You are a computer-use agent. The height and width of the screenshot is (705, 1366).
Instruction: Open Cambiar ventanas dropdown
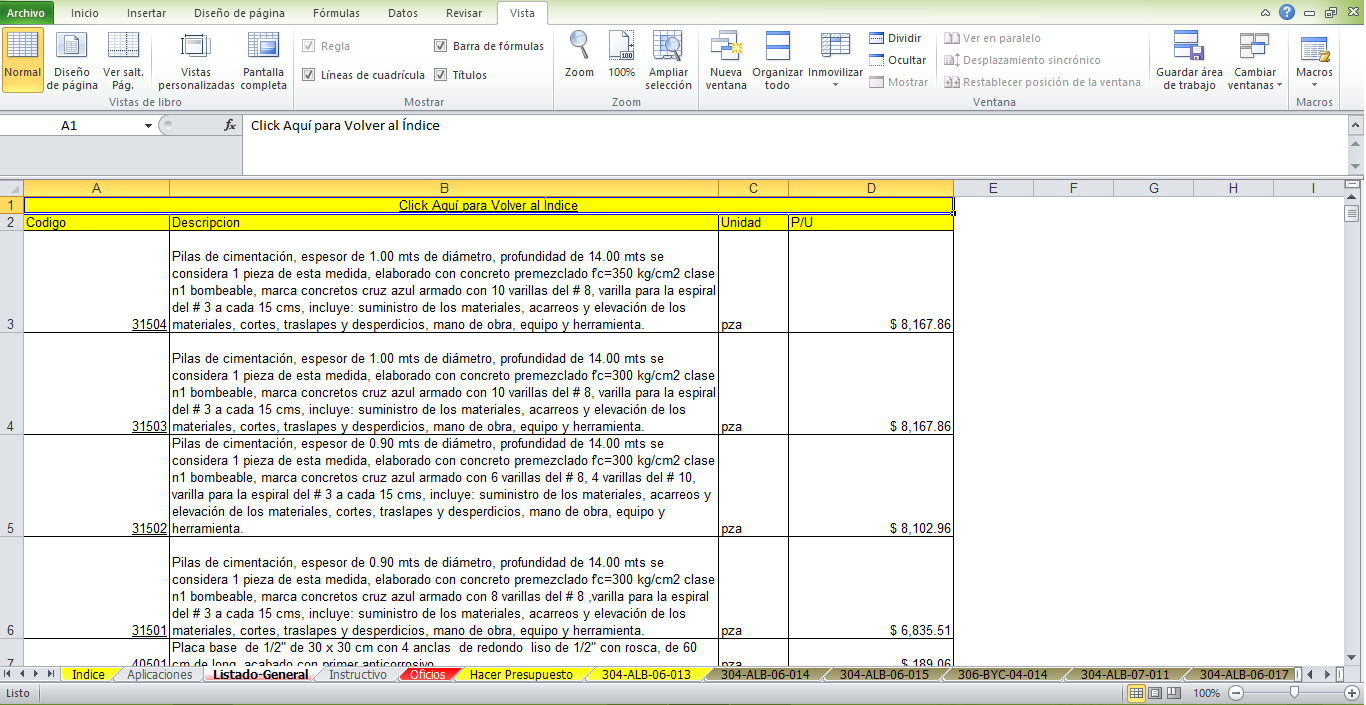[x=1255, y=60]
